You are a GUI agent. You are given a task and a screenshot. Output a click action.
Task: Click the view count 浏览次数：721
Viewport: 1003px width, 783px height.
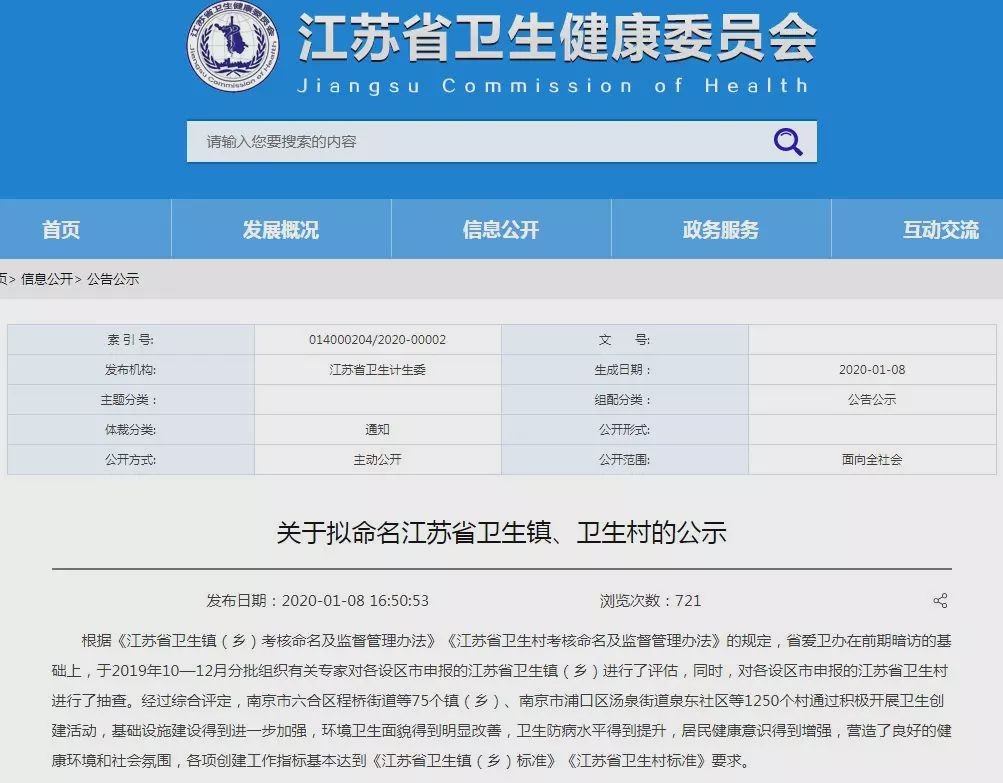click(x=651, y=601)
